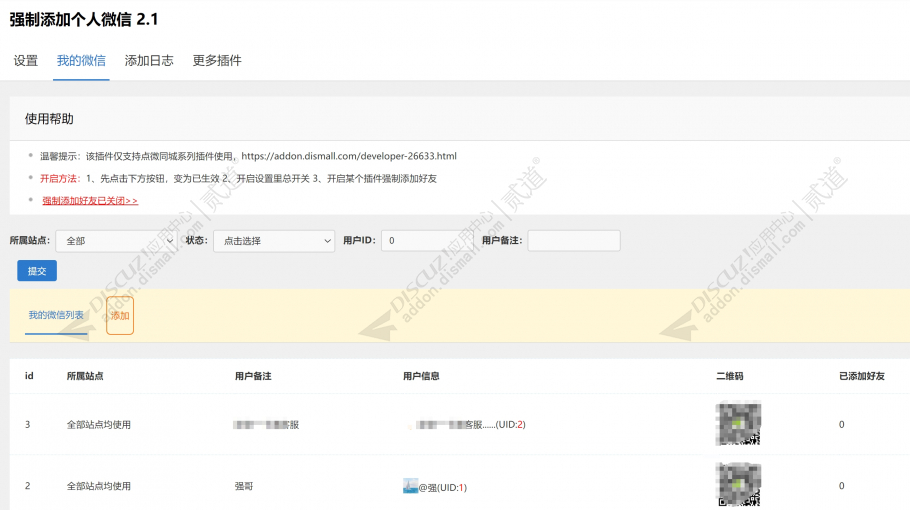Image resolution: width=910 pixels, height=510 pixels.
Task: Expand the 所属站点 dropdown
Action: (117, 241)
